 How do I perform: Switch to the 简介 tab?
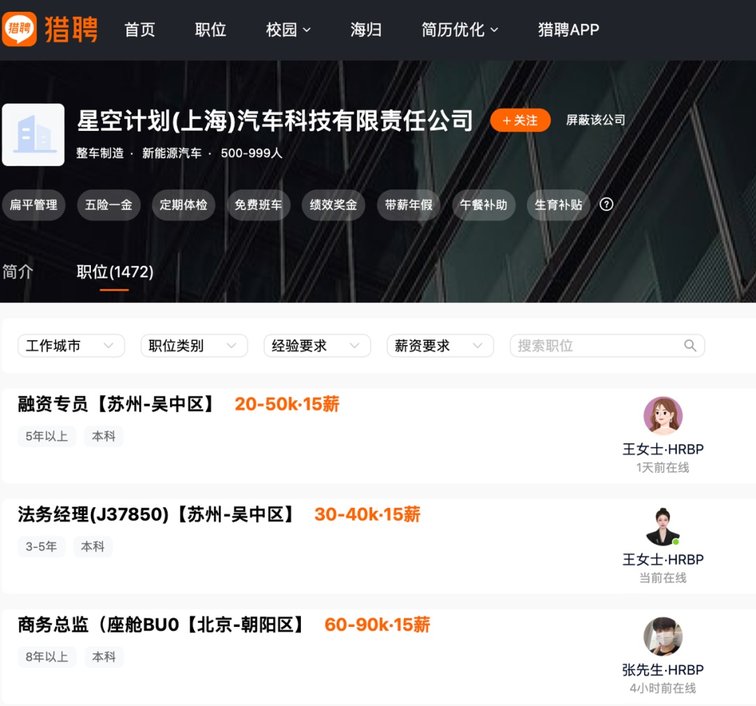click(x=18, y=272)
